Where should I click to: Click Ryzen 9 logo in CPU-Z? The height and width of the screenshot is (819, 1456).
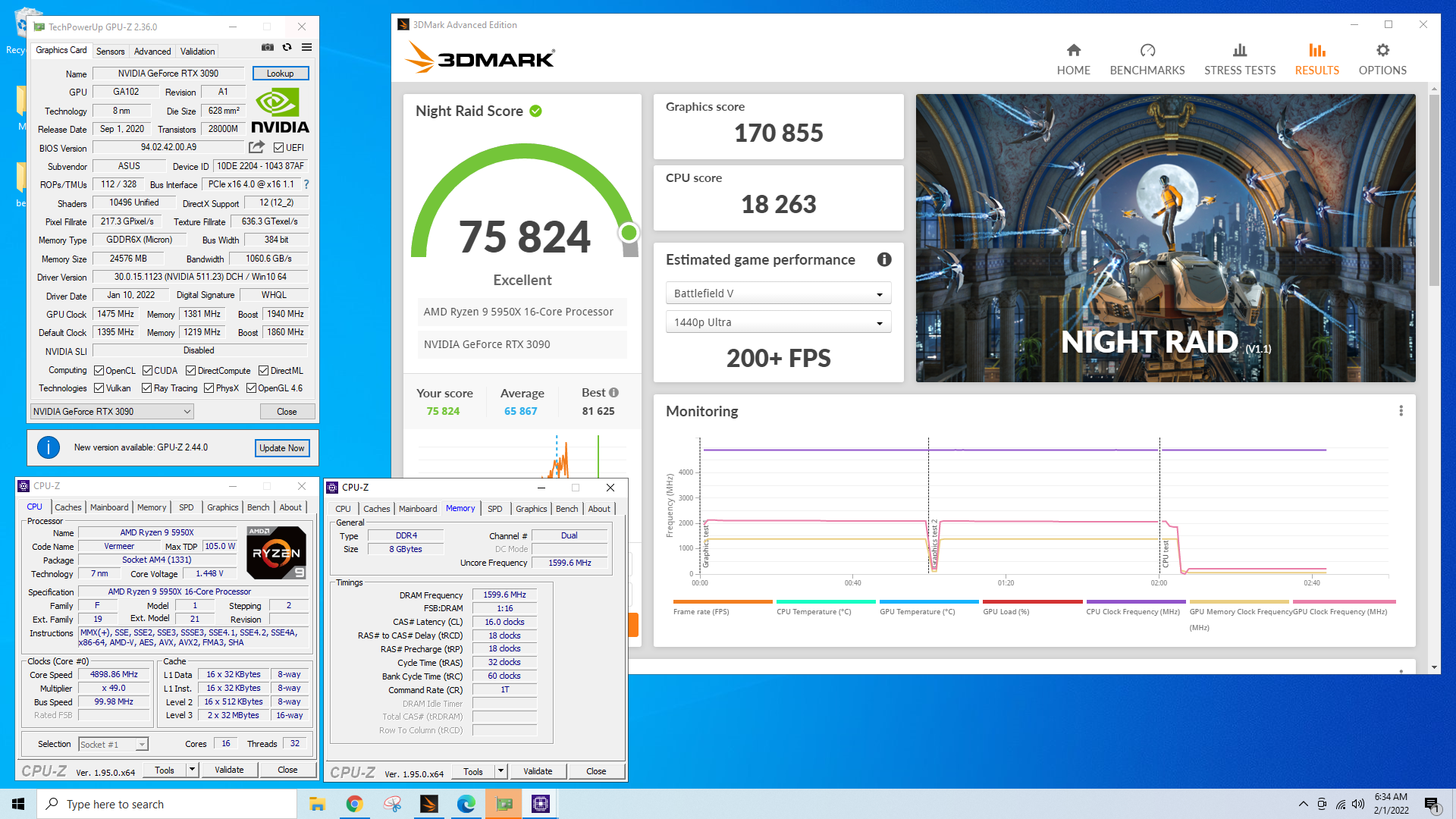pos(276,553)
